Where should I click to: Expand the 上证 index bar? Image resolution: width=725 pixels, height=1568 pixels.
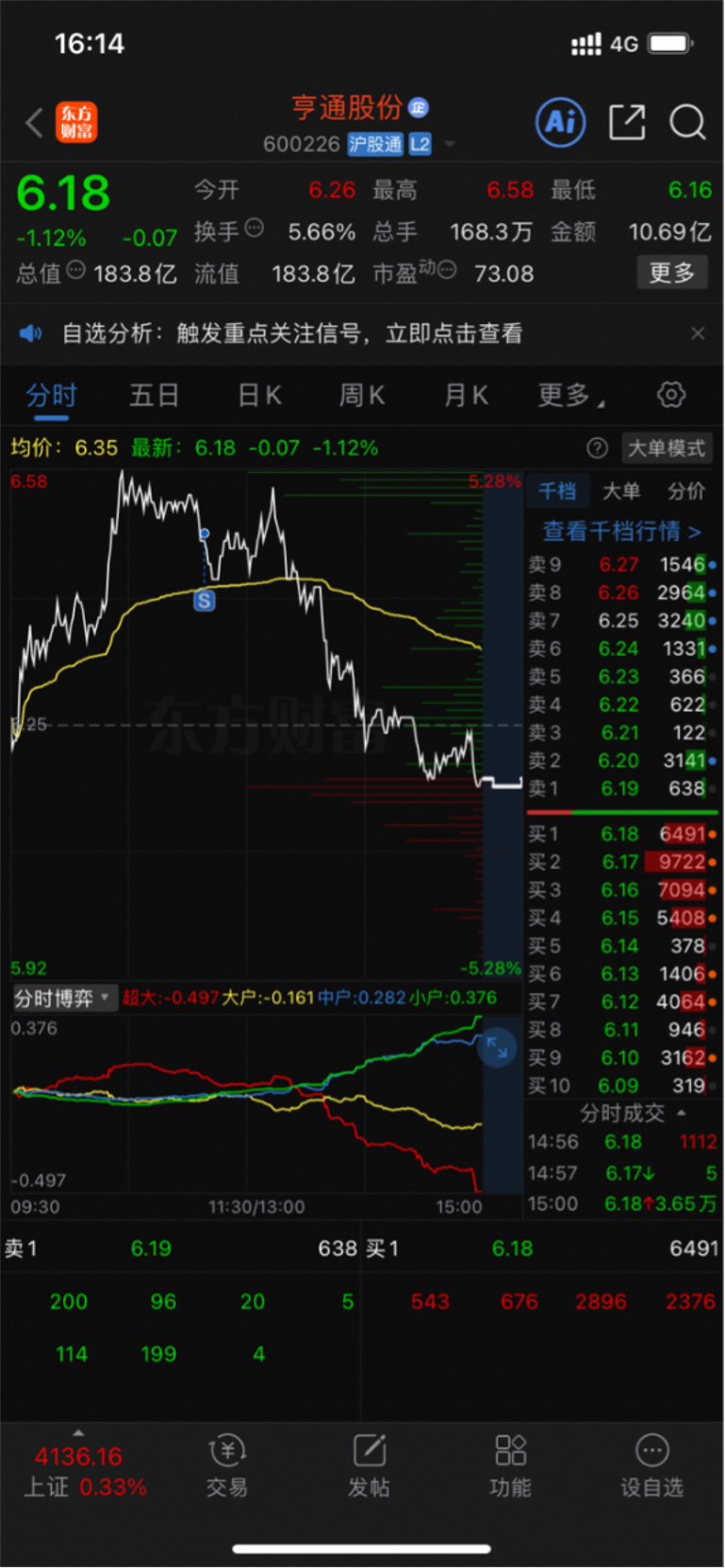pos(78,1434)
